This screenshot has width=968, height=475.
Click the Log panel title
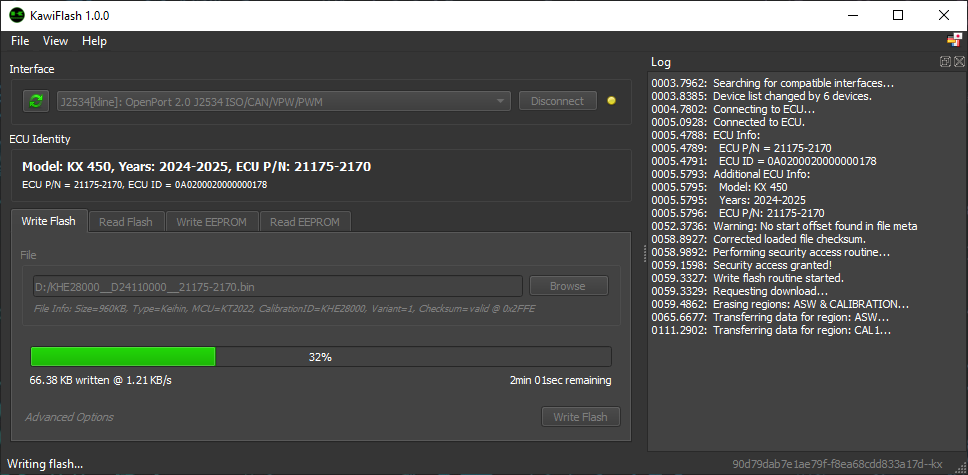pos(661,62)
